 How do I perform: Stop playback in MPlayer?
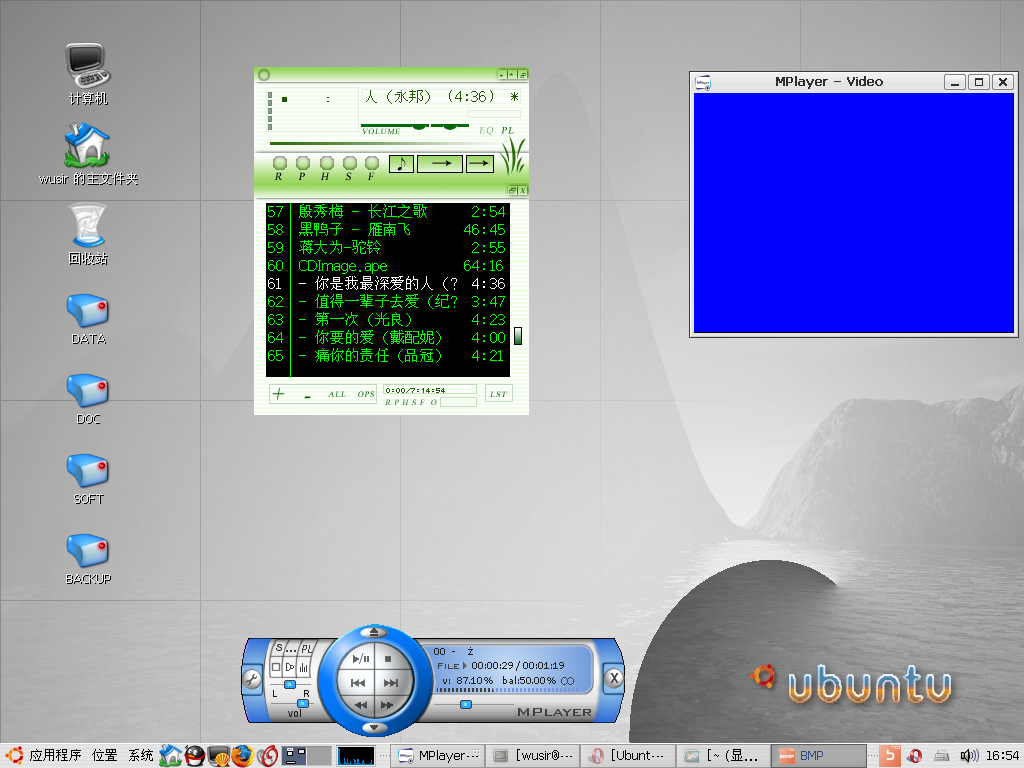point(388,659)
